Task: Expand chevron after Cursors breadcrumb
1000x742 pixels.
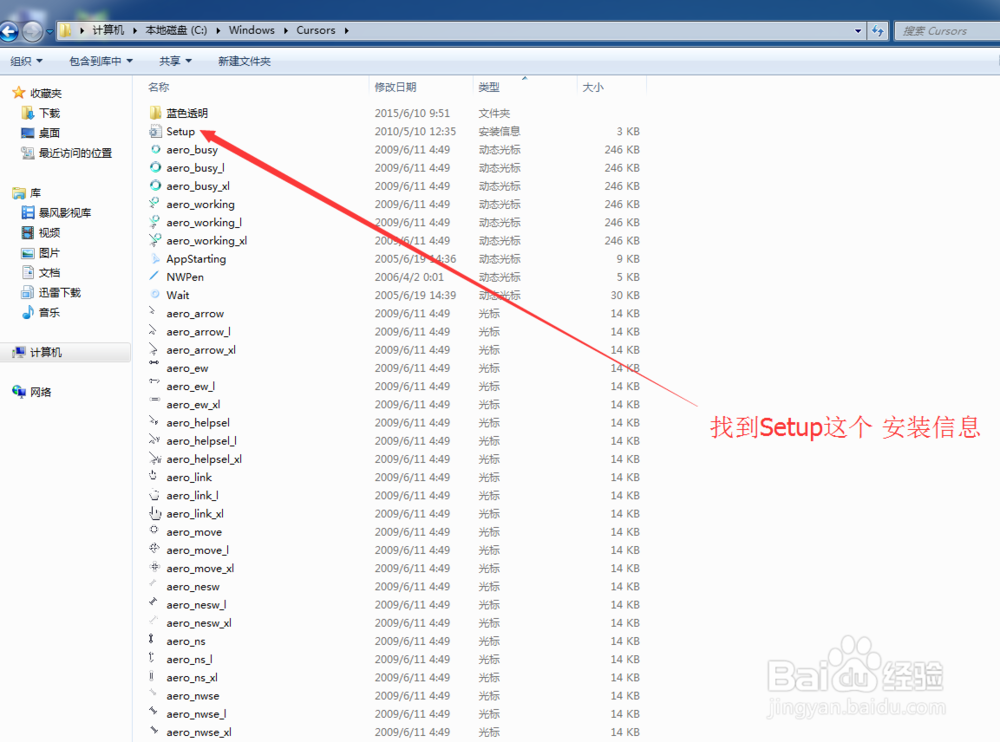Action: [346, 30]
